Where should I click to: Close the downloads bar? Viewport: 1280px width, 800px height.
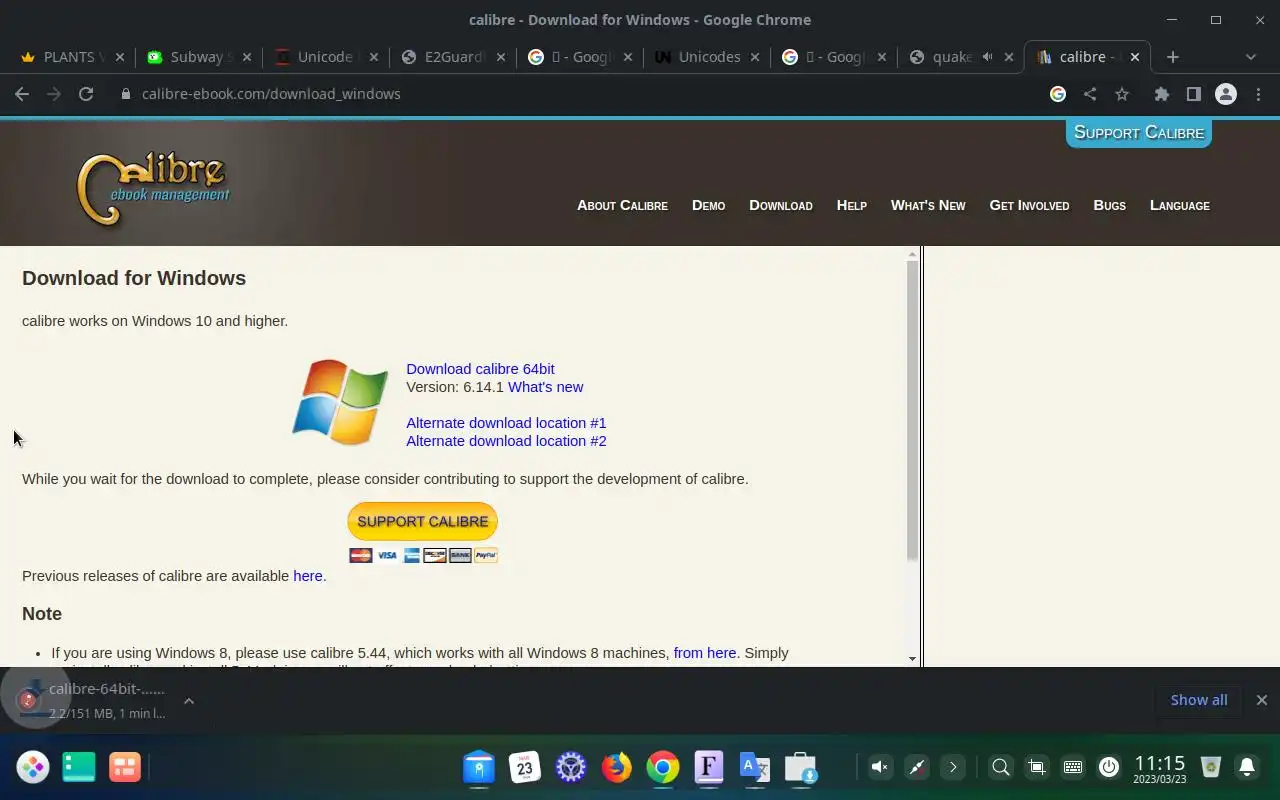click(1262, 700)
